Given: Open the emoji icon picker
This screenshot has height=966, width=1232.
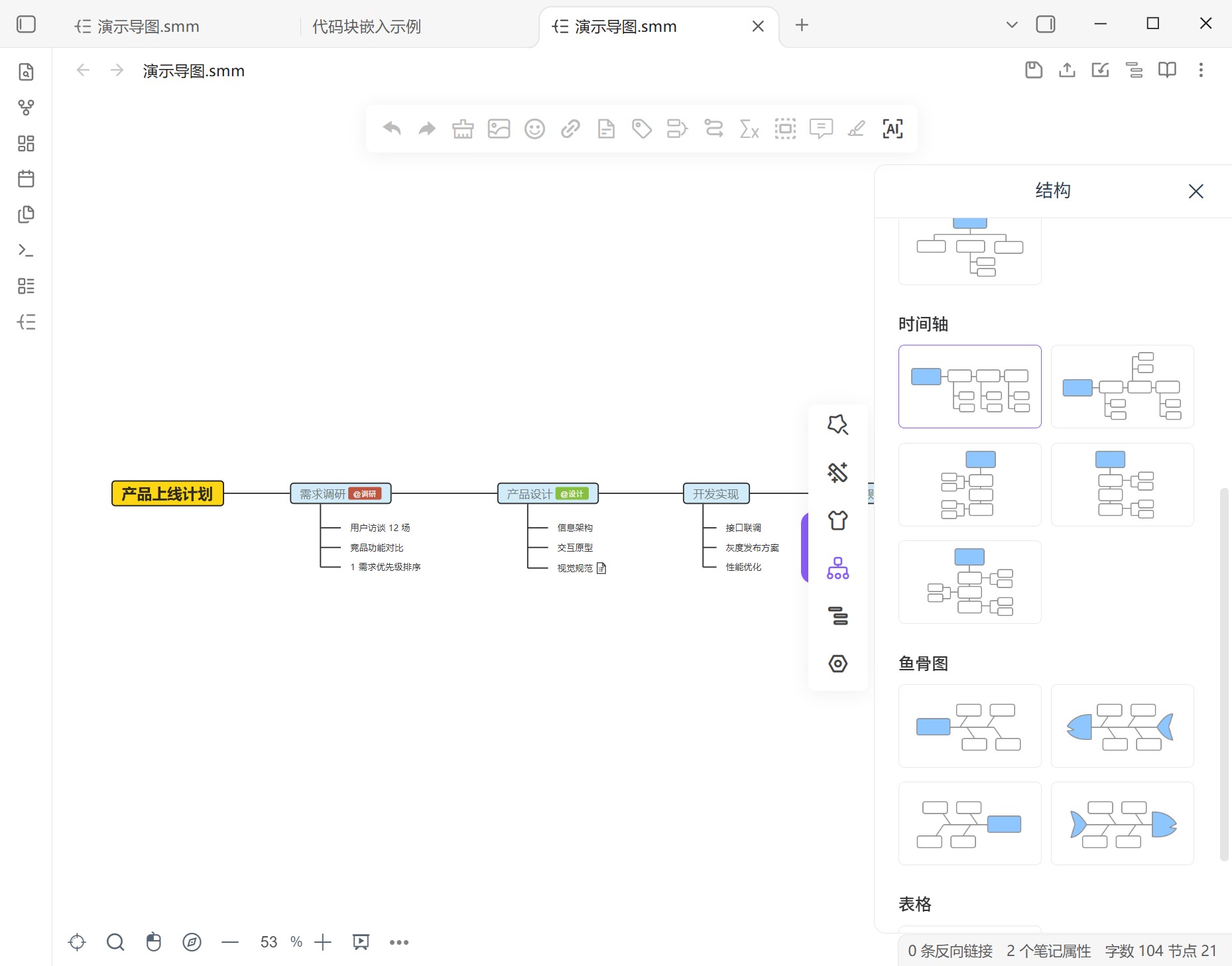Looking at the screenshot, I should point(534,128).
